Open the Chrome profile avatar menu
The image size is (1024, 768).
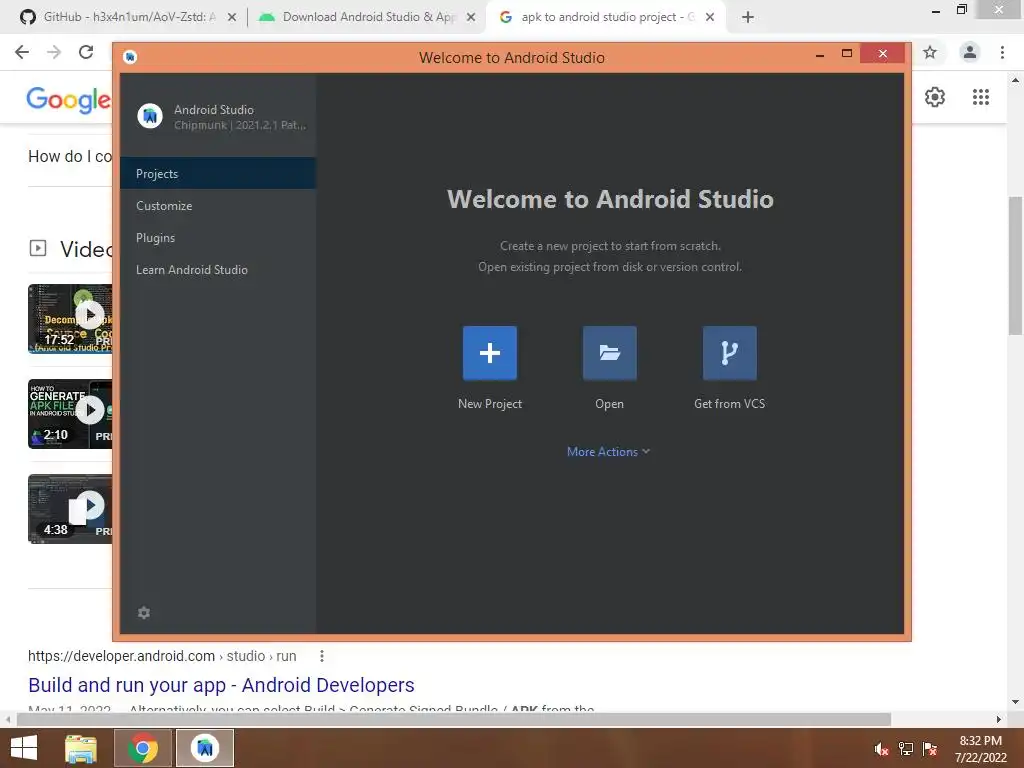click(x=970, y=52)
